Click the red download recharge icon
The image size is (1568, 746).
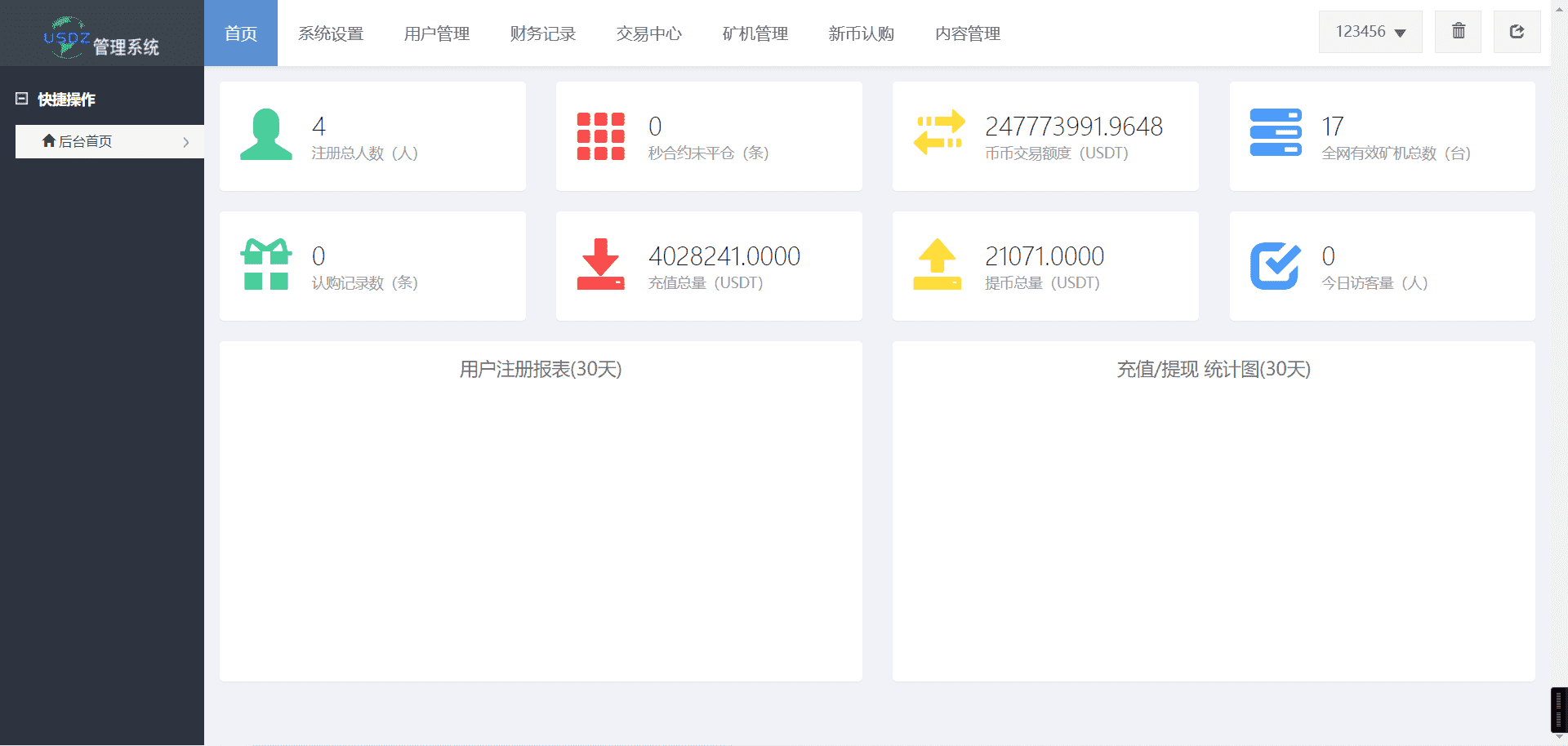click(600, 264)
